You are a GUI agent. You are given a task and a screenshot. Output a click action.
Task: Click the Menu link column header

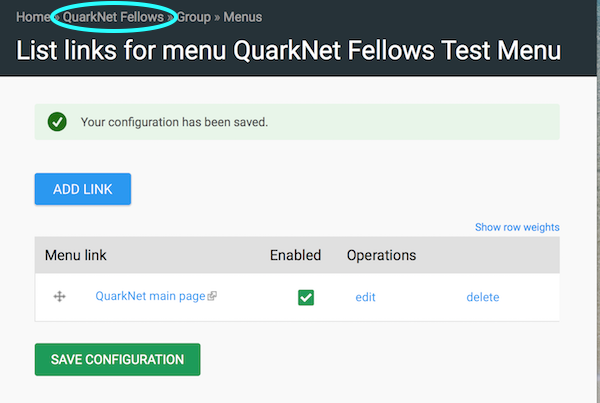pyautogui.click(x=76, y=255)
